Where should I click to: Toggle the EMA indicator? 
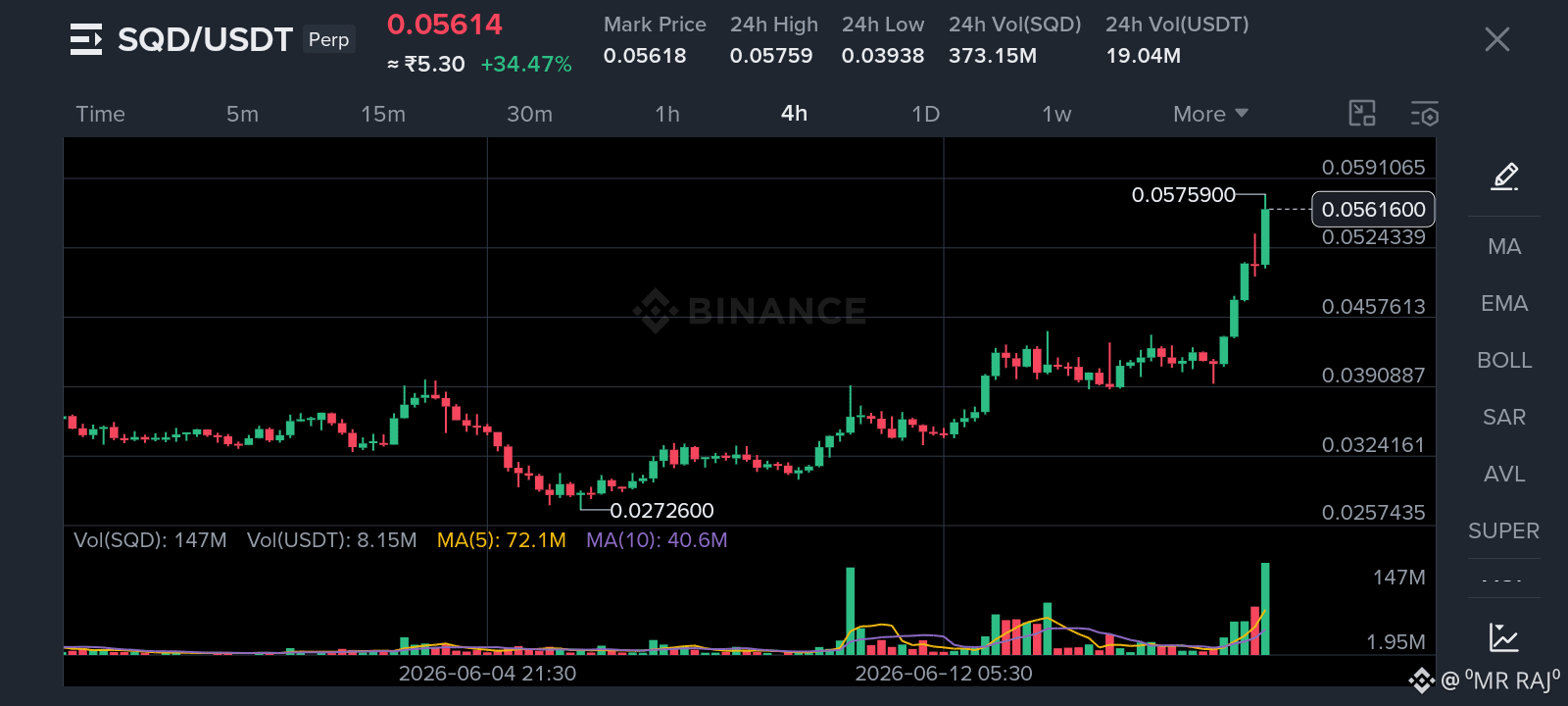point(1504,303)
